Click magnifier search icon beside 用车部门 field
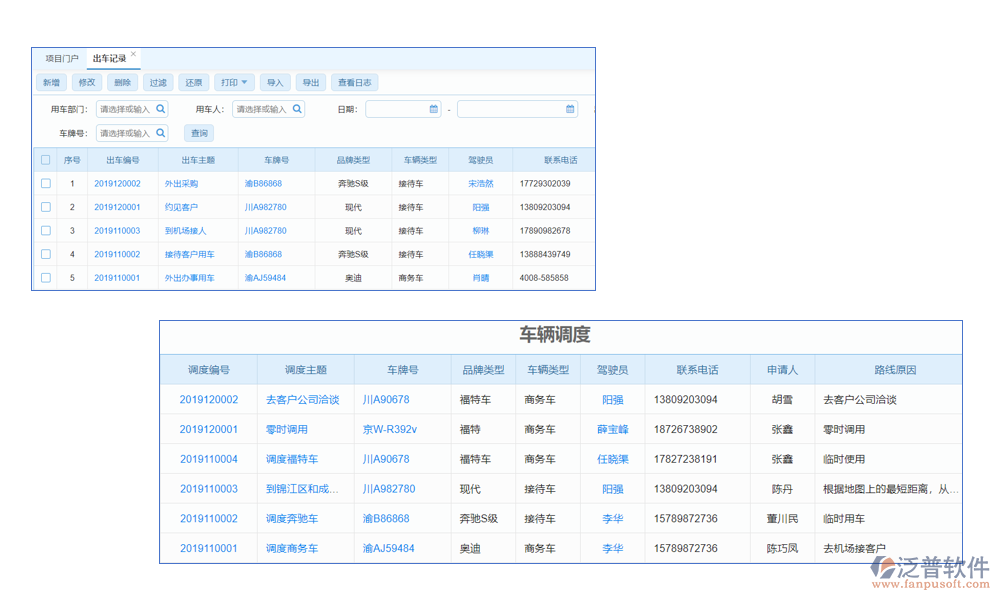1000x600 pixels. click(x=163, y=107)
